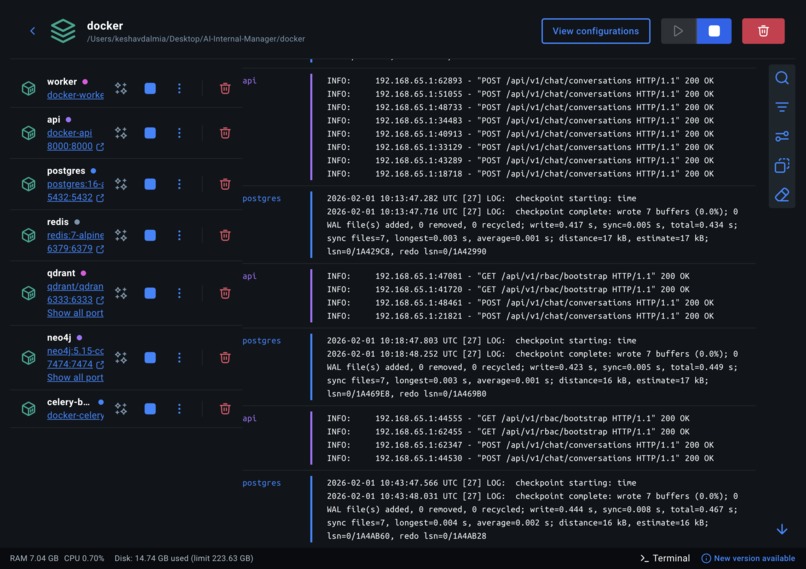
Task: Open more actions menu for qdrant
Action: (179, 293)
